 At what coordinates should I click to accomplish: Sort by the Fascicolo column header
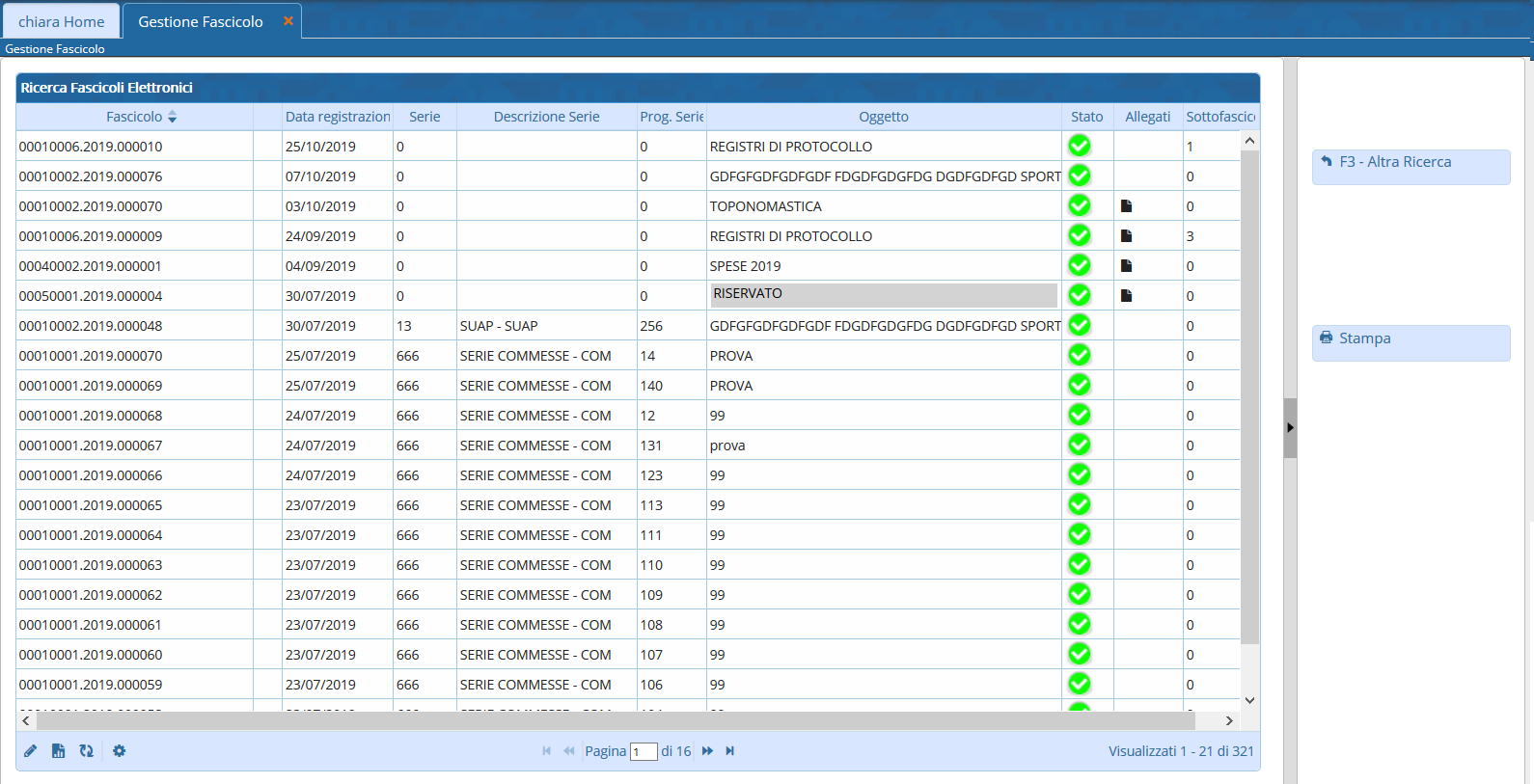click(134, 117)
